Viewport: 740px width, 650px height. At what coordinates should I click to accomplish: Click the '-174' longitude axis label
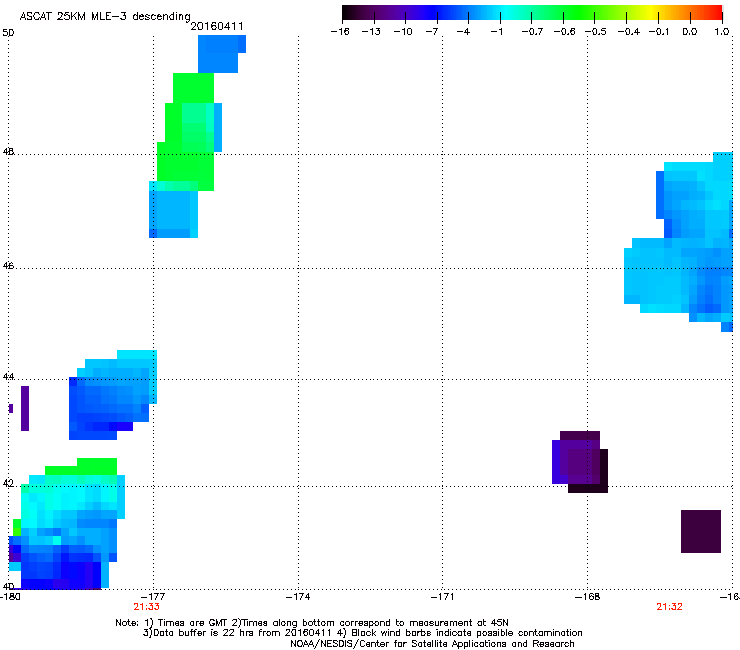point(298,597)
